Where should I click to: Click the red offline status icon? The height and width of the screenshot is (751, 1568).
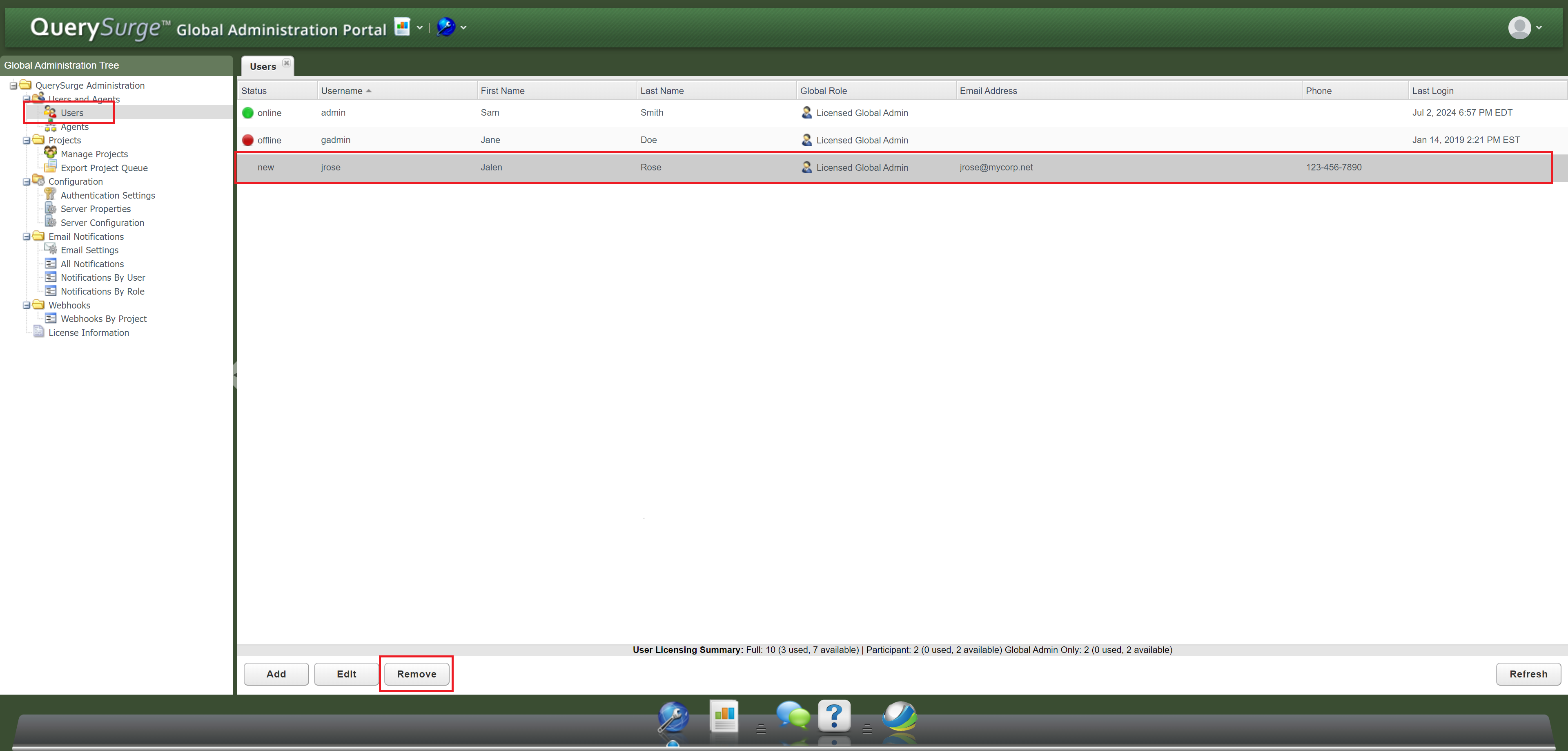pyautogui.click(x=248, y=140)
